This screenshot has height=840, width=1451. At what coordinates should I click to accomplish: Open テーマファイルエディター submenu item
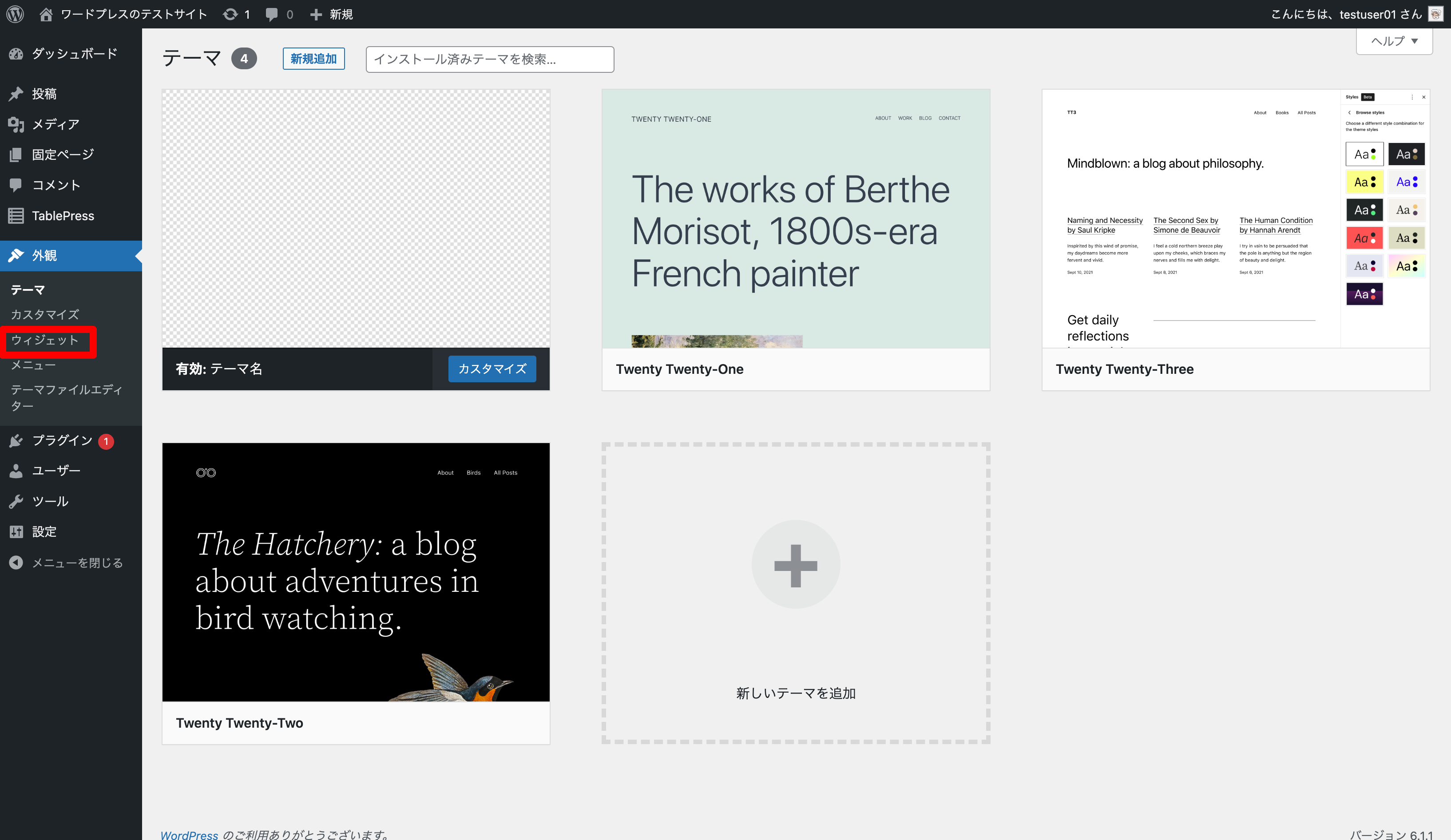66,397
